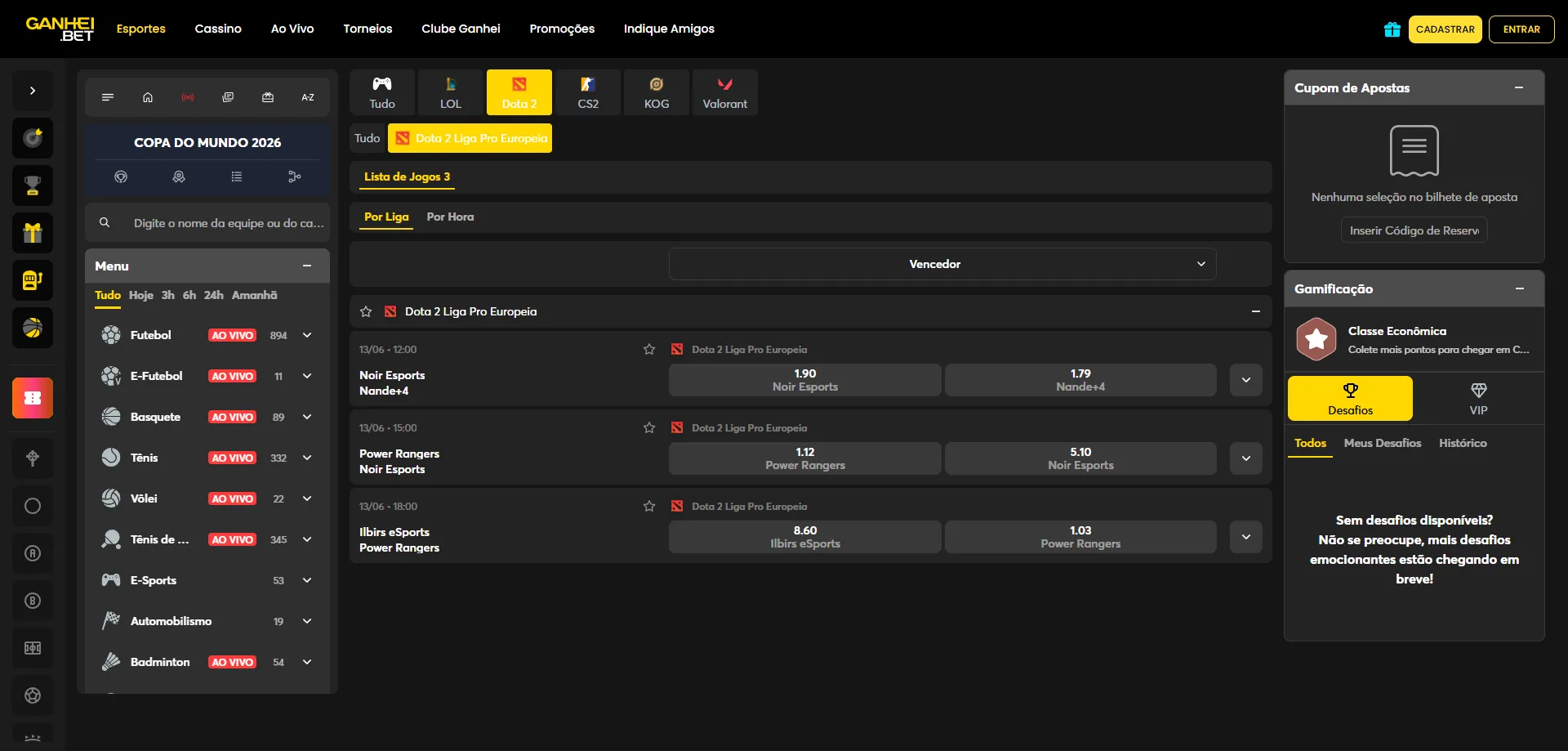Select Power Rangers odds 1.12

(805, 458)
